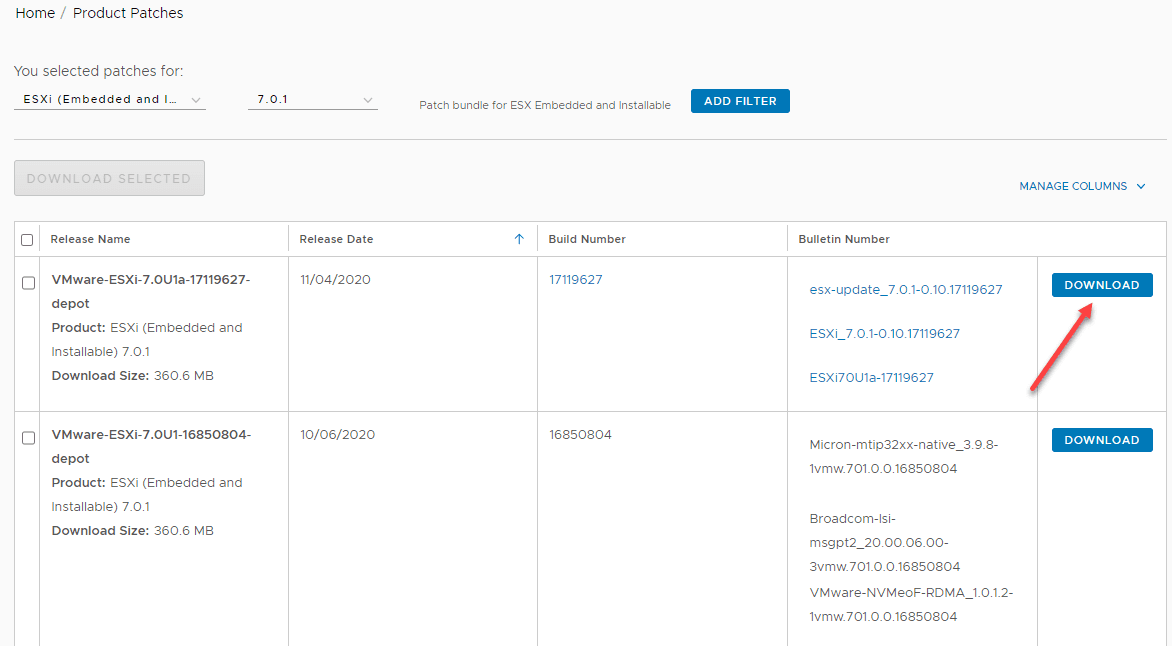Click the Bulletin Number column header
1172x646 pixels.
click(x=844, y=239)
